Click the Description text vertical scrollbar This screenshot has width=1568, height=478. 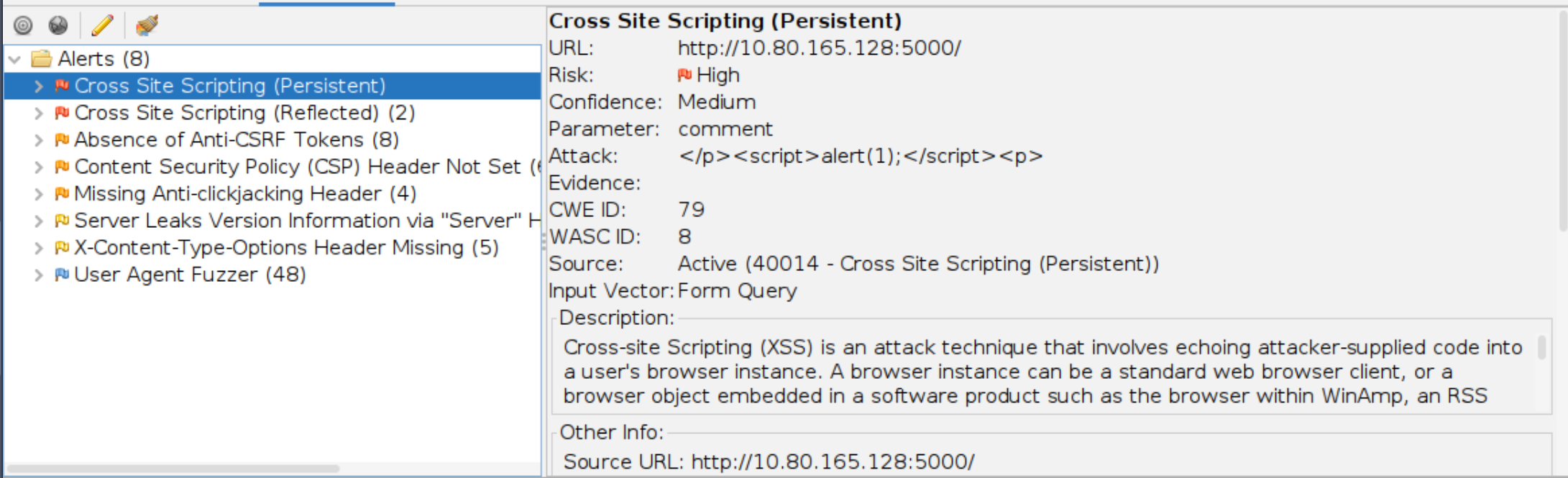click(x=1541, y=348)
